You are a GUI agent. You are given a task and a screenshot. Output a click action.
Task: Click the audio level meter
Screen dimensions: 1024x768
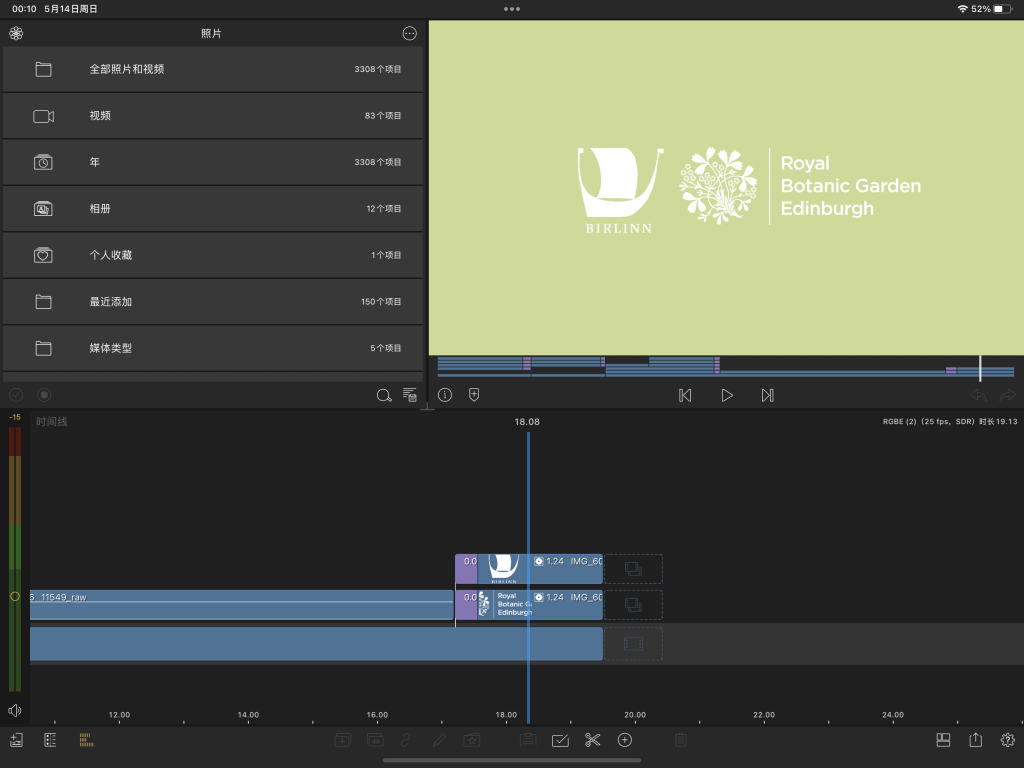tap(15, 559)
